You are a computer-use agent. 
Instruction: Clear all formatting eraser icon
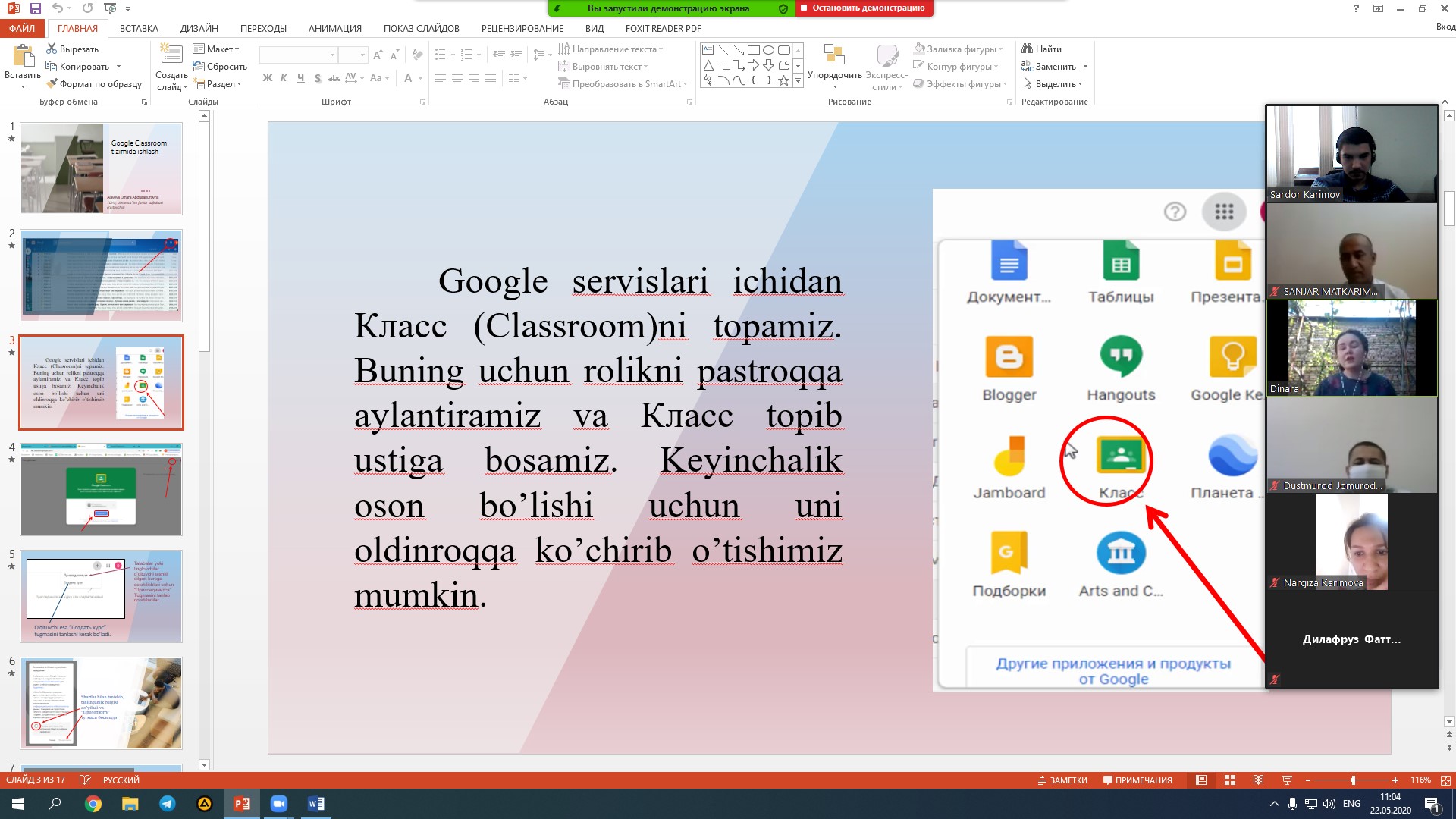tap(417, 55)
